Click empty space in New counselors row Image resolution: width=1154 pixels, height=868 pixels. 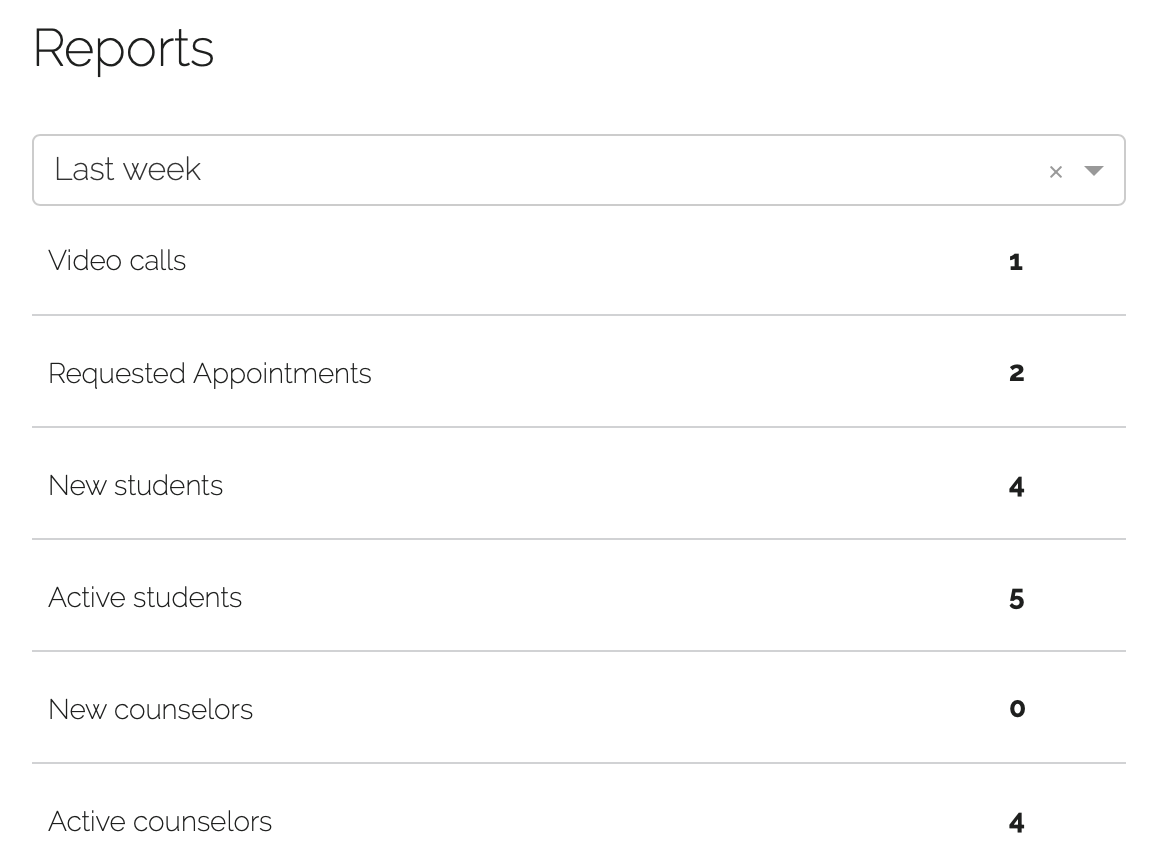pos(600,710)
